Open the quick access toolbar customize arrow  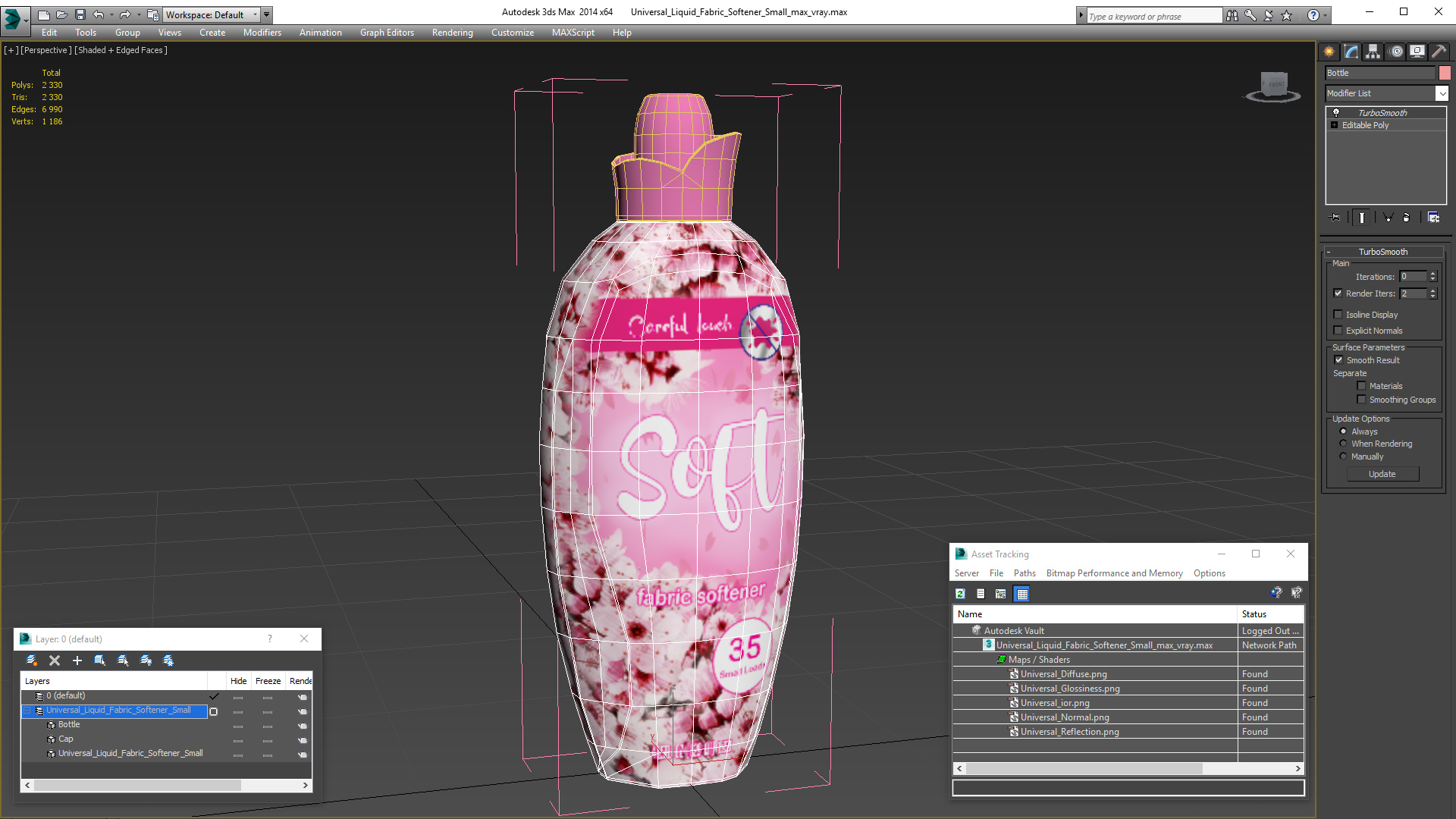pos(266,14)
